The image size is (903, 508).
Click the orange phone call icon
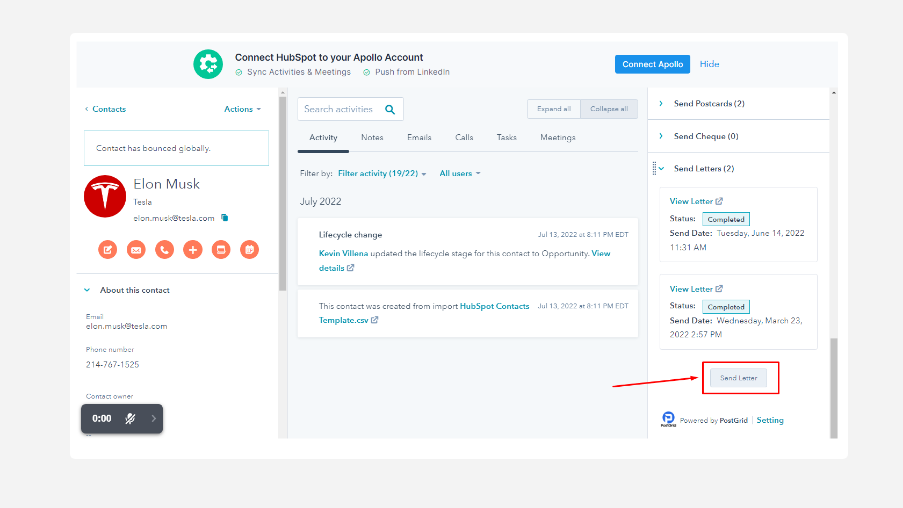(x=164, y=249)
